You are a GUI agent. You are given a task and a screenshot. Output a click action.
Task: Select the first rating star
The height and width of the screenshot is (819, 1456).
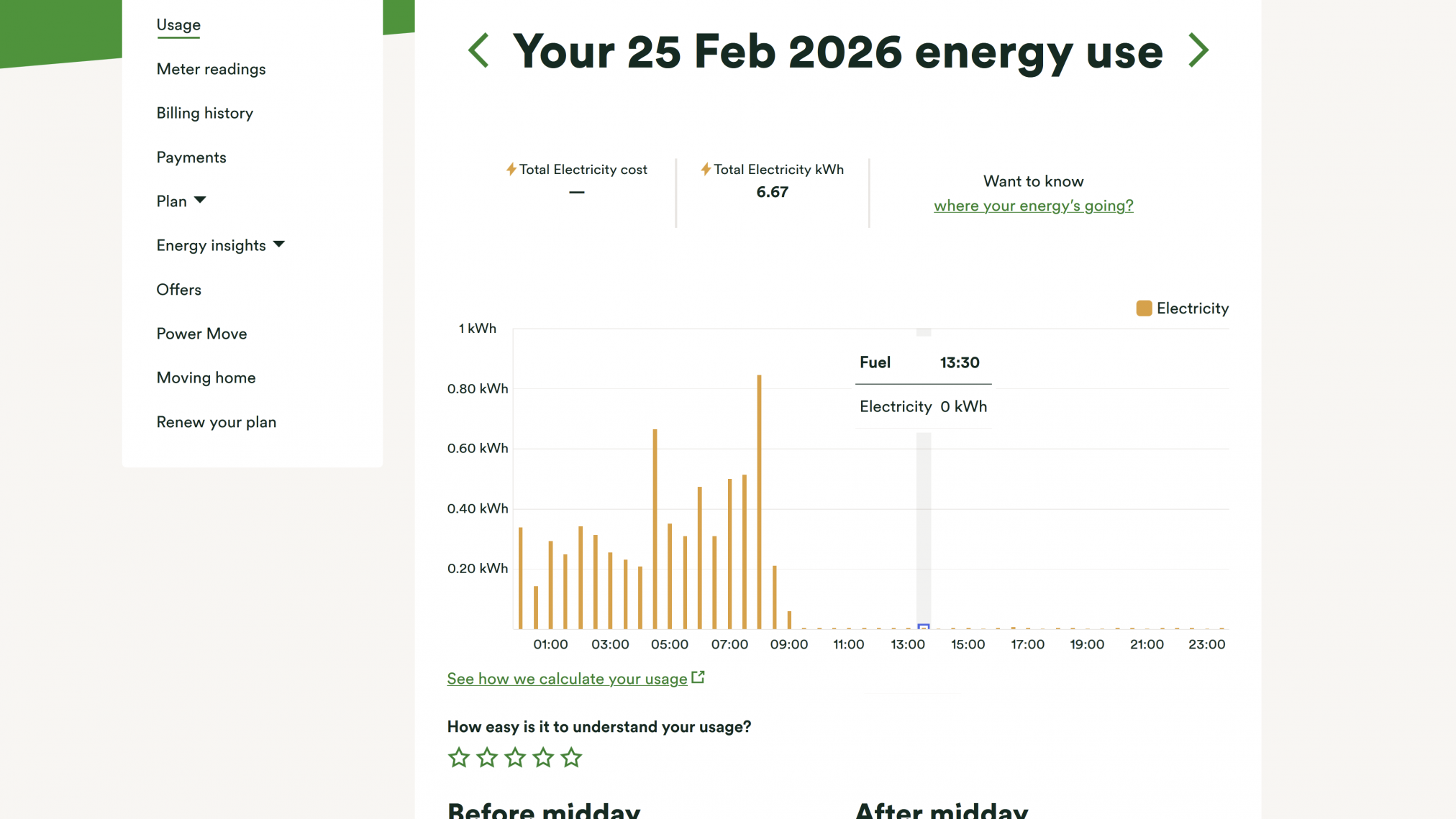click(x=458, y=757)
